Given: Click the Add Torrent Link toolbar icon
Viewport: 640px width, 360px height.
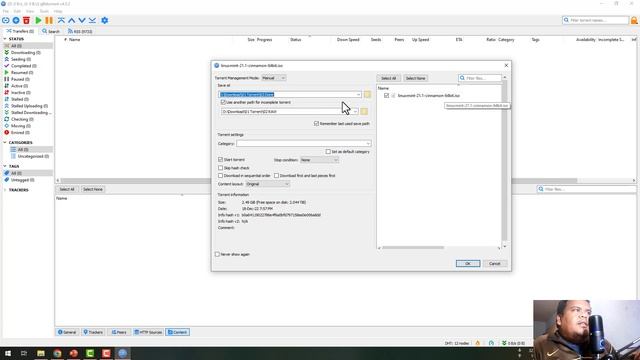Looking at the screenshot, I should [6, 20].
